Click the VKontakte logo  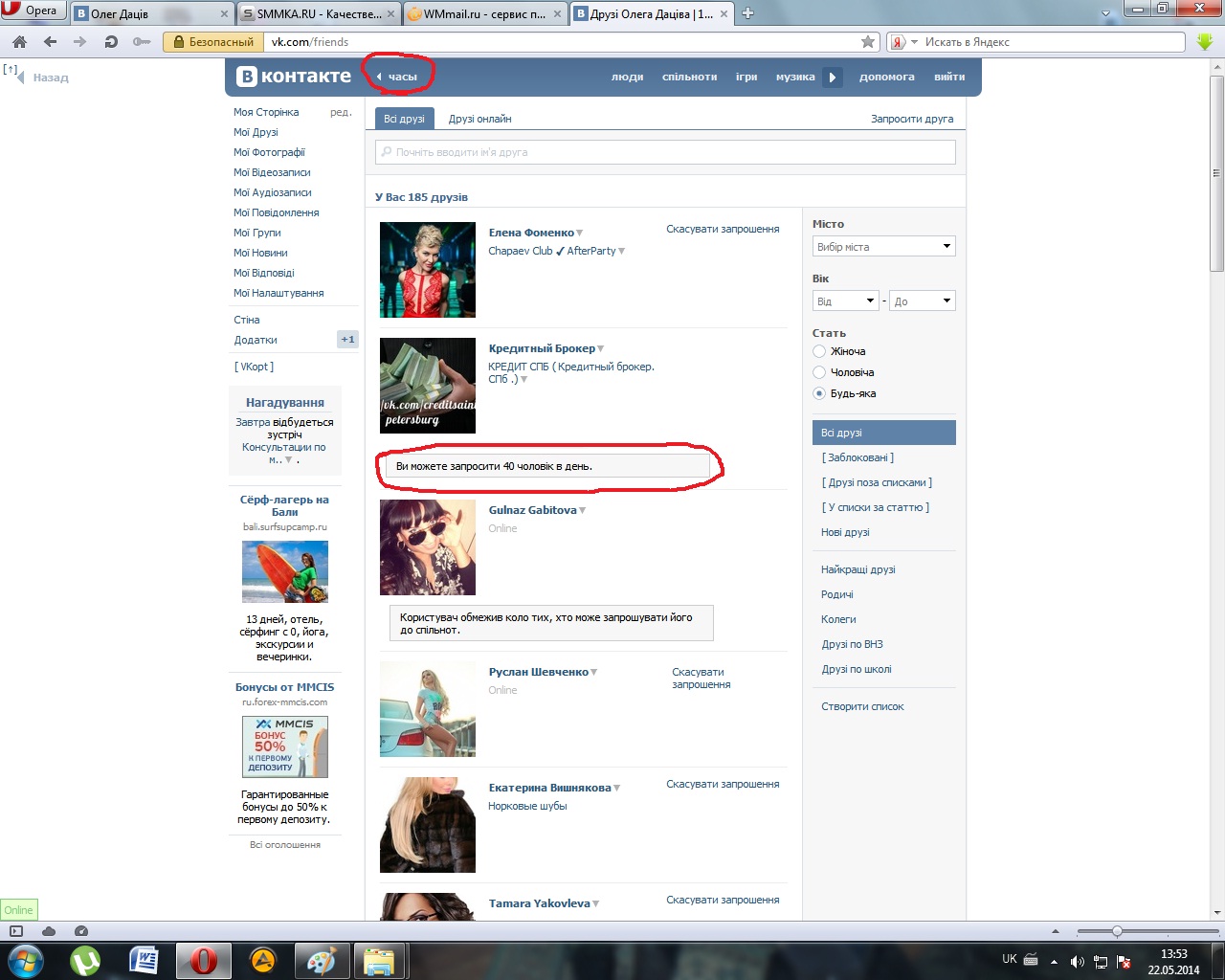[294, 77]
